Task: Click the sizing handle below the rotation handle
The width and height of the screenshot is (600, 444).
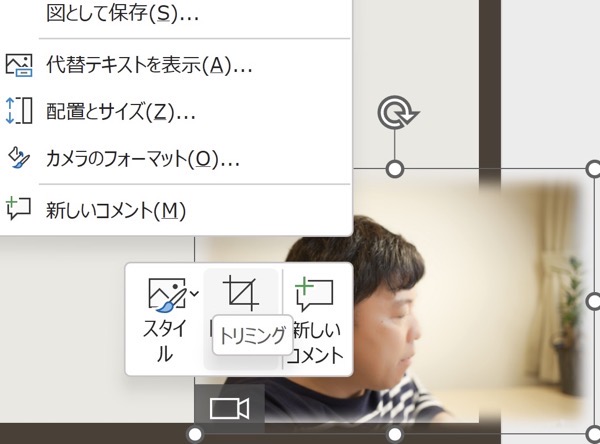Action: (x=395, y=169)
